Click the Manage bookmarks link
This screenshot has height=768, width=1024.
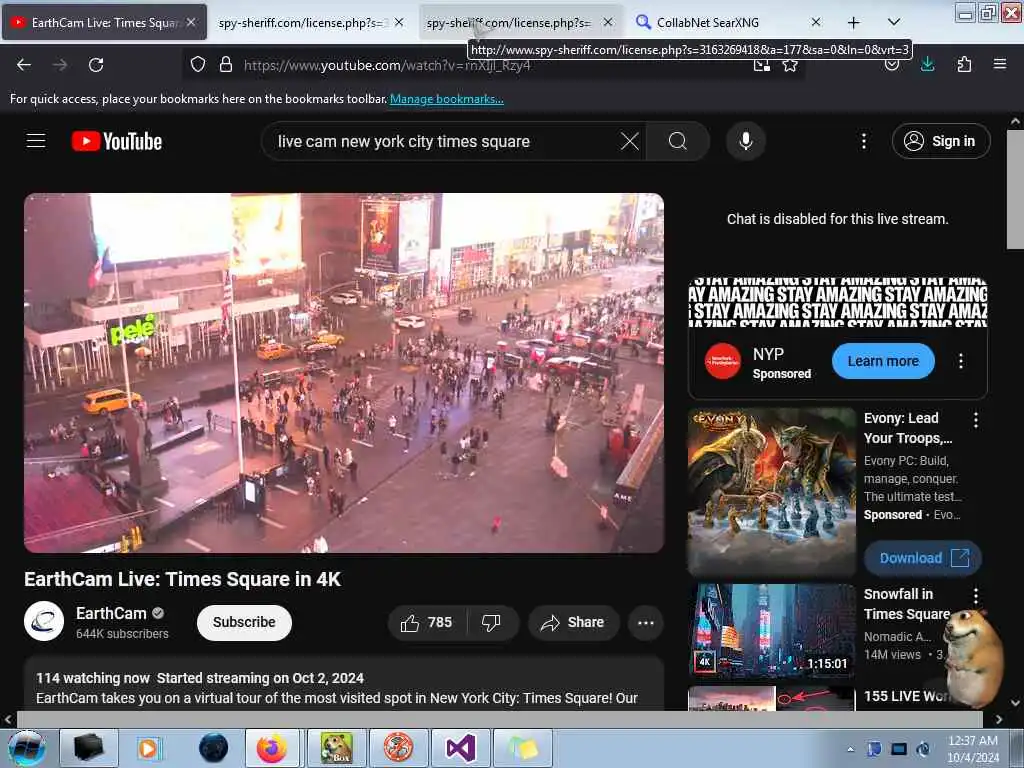pyautogui.click(x=447, y=99)
